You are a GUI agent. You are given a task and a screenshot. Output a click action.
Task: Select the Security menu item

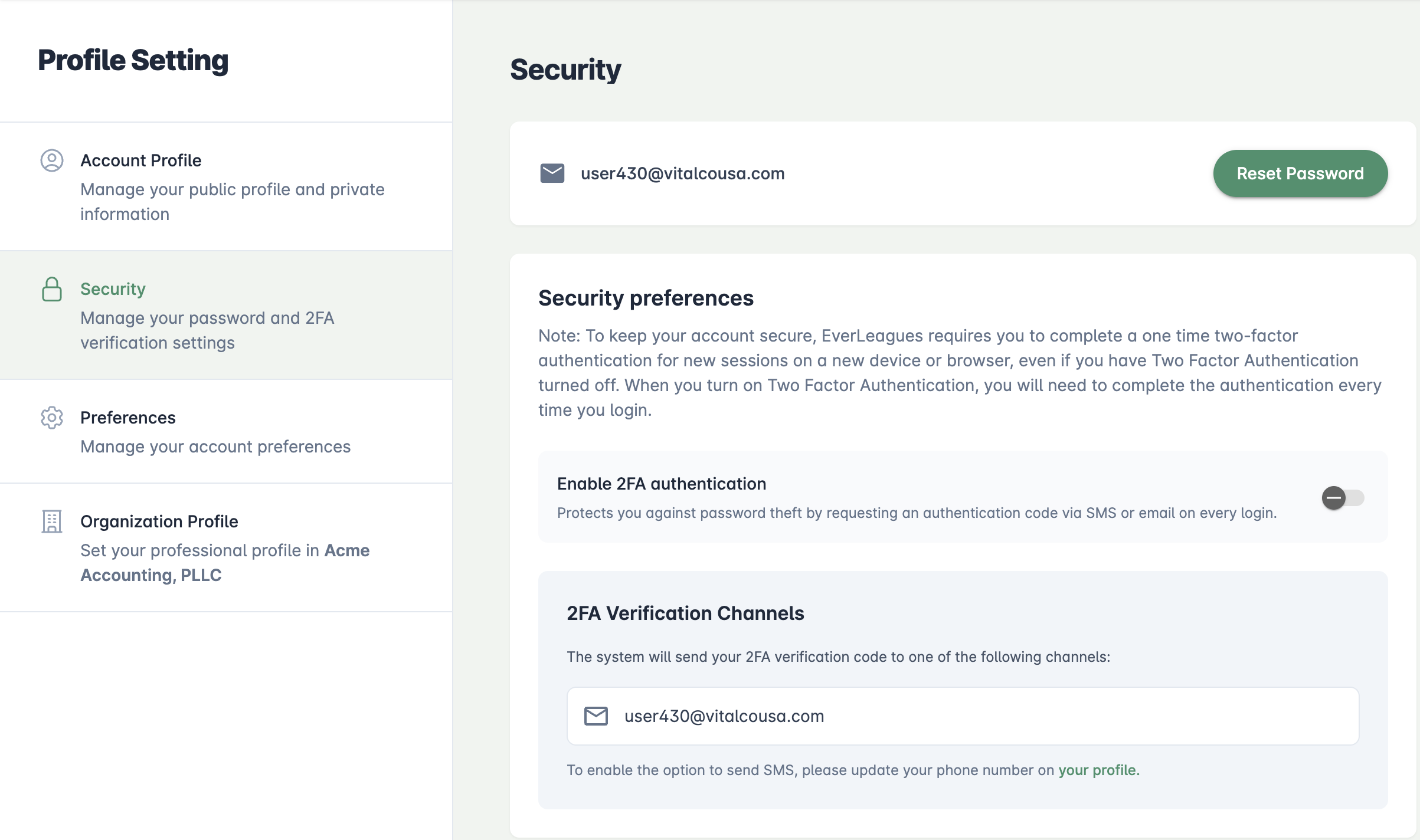click(x=113, y=289)
